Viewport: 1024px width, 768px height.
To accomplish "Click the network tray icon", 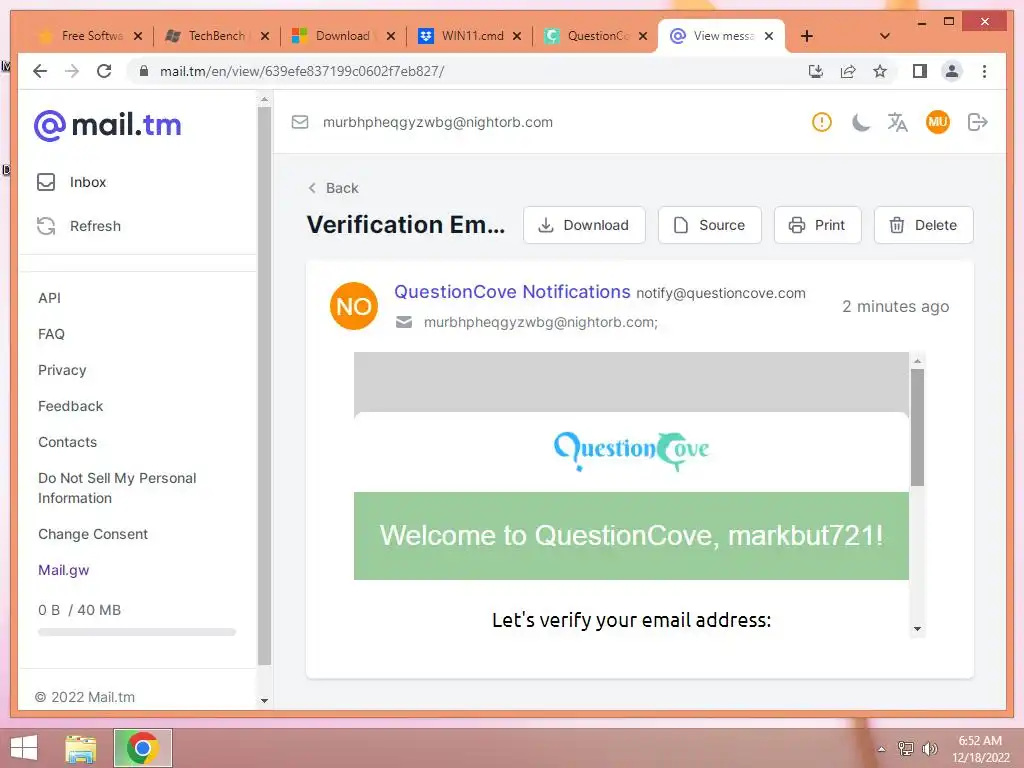I will (906, 749).
